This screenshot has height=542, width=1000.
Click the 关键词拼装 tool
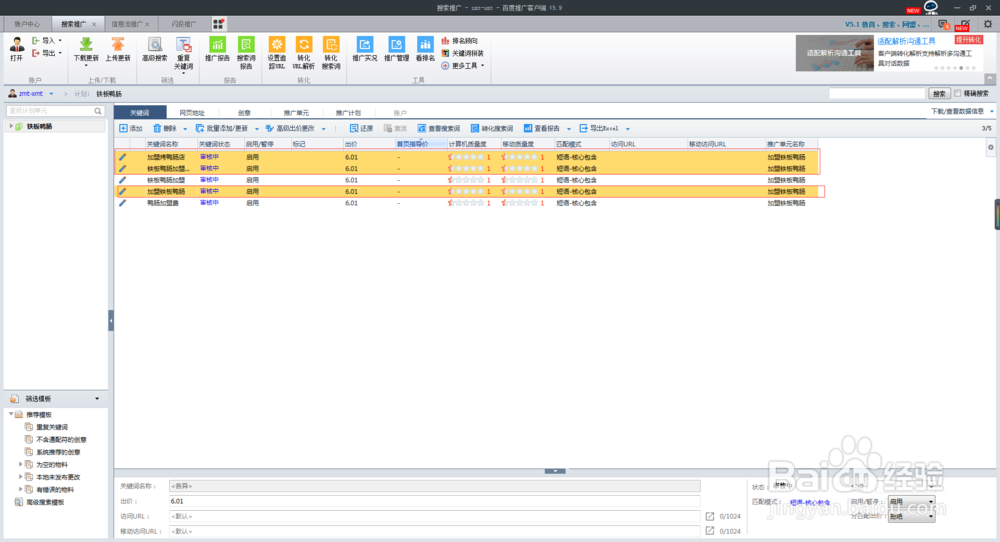pos(462,53)
